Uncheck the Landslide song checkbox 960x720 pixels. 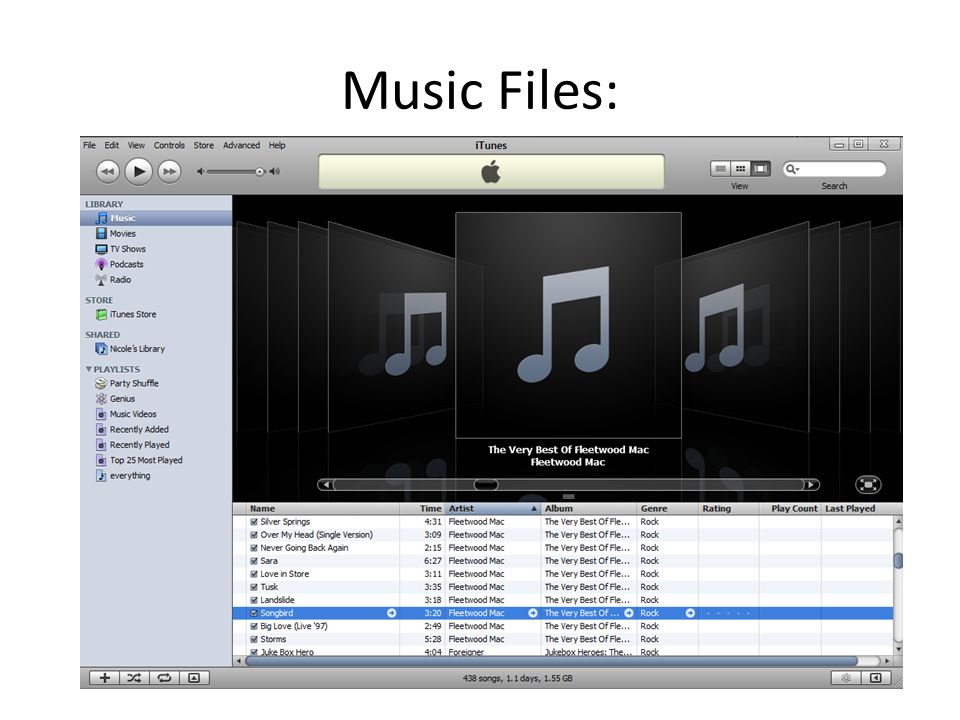[254, 600]
